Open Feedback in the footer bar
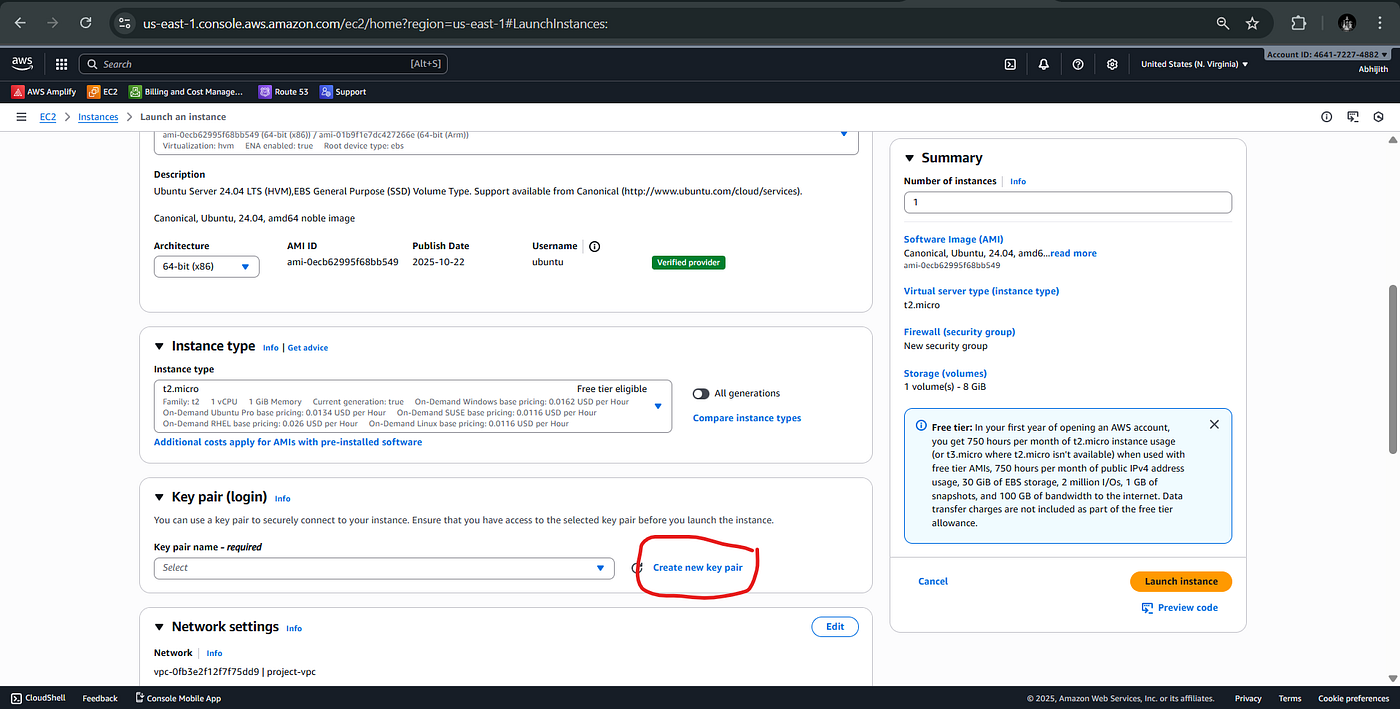1400x709 pixels. [x=100, y=698]
